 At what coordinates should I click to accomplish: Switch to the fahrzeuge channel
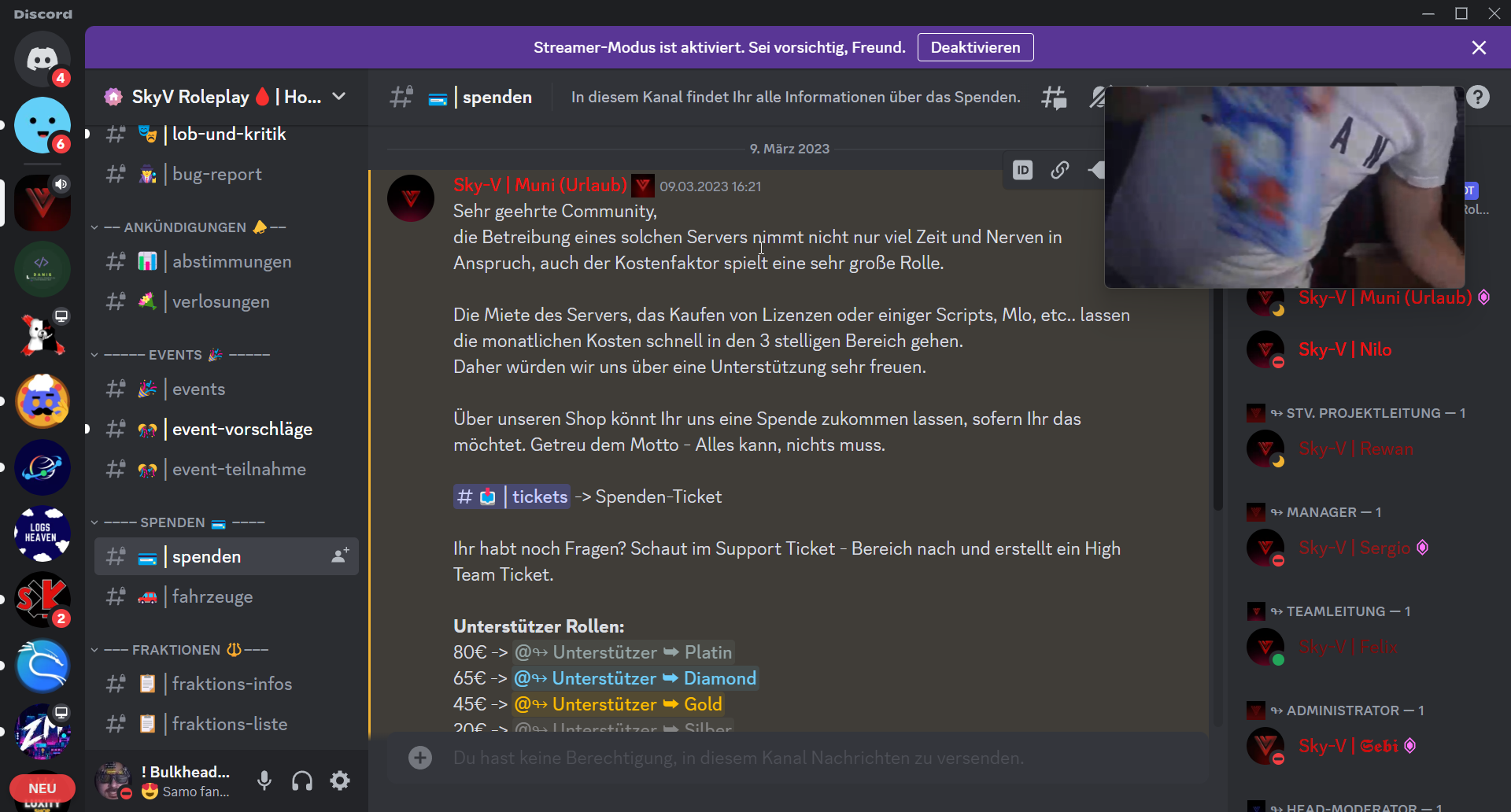click(x=212, y=597)
